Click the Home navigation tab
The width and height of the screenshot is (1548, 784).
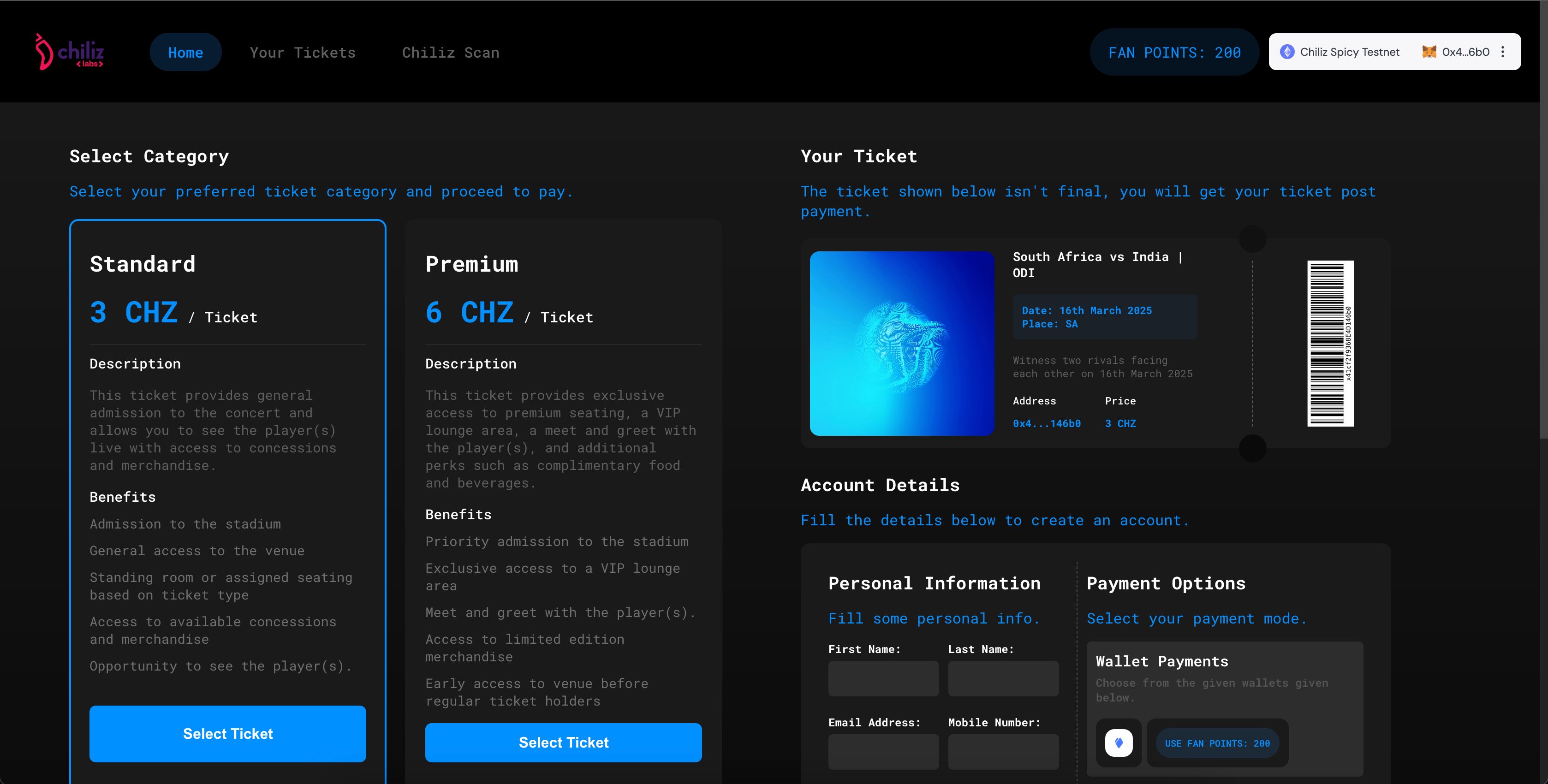[x=185, y=51]
